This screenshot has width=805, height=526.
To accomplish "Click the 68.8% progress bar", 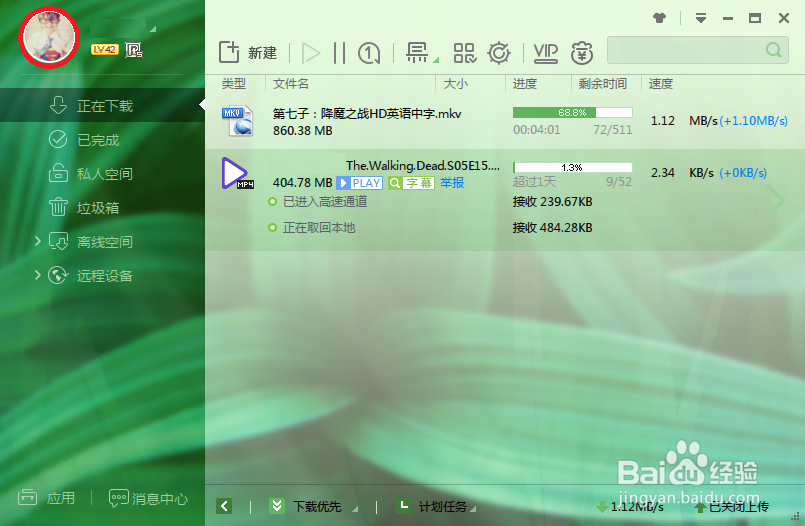I will pyautogui.click(x=572, y=112).
